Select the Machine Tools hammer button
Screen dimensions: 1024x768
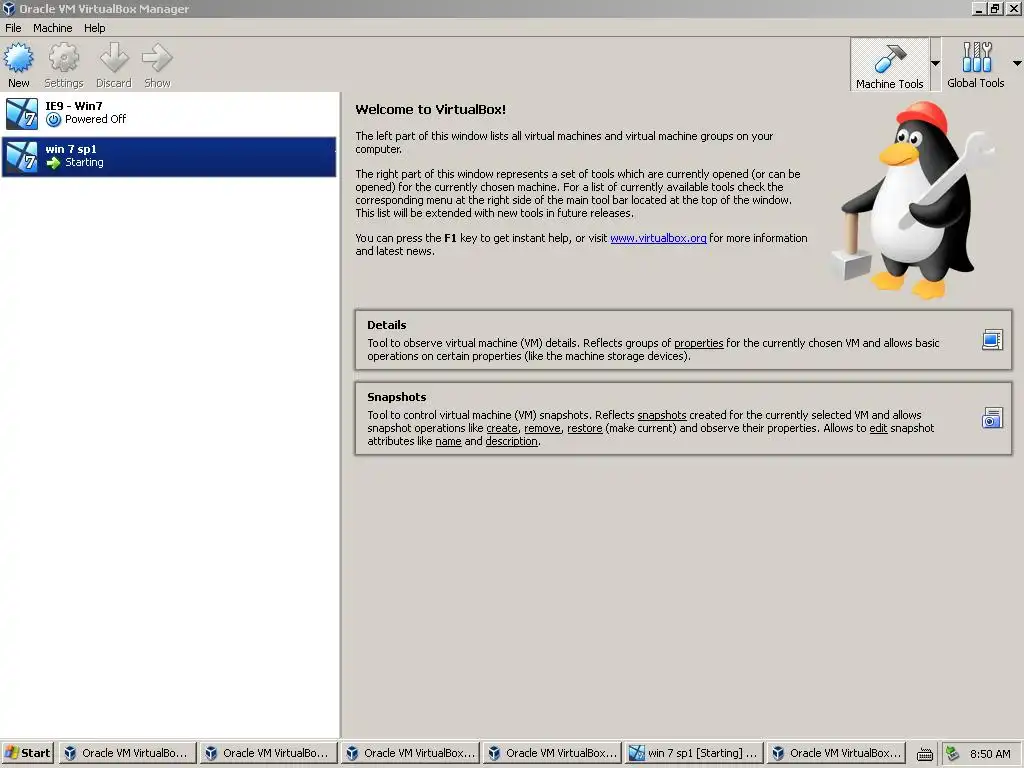click(x=889, y=64)
